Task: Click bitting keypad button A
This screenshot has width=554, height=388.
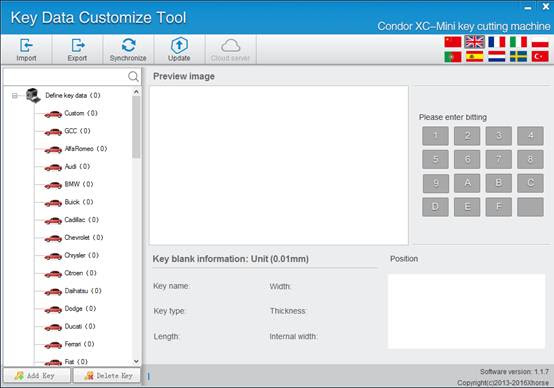Action: (x=467, y=183)
